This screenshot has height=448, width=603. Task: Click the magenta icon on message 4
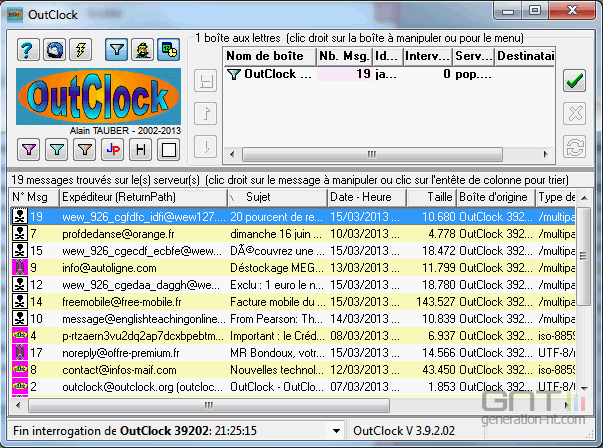pyautogui.click(x=20, y=335)
